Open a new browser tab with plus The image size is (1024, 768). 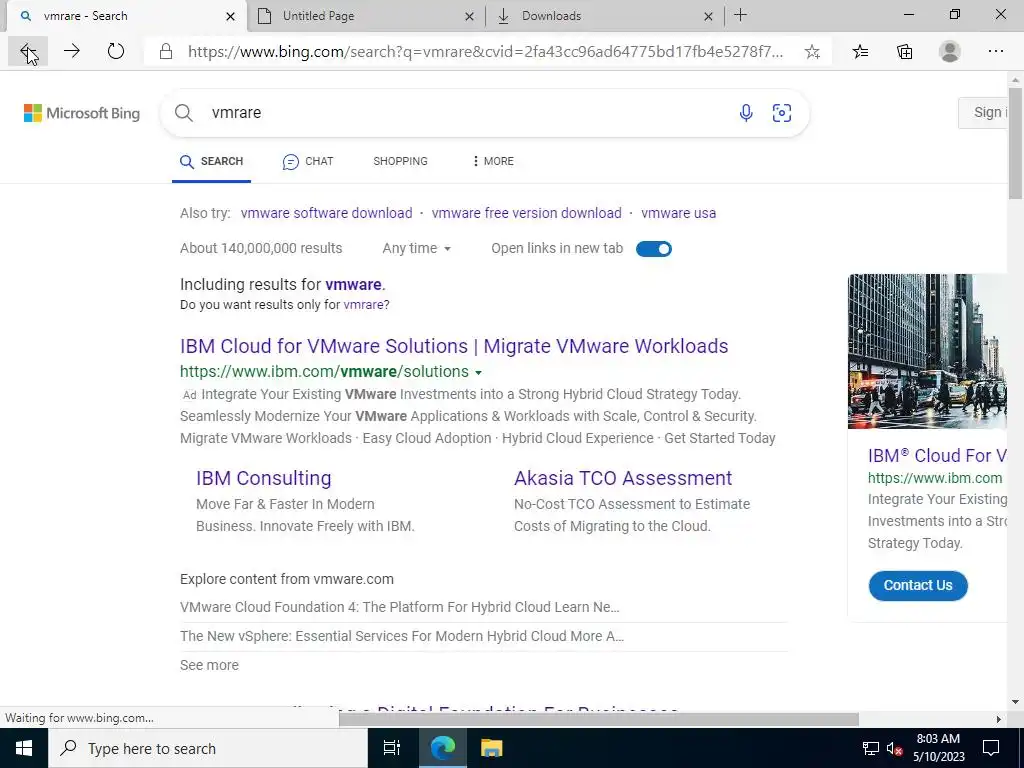point(741,15)
